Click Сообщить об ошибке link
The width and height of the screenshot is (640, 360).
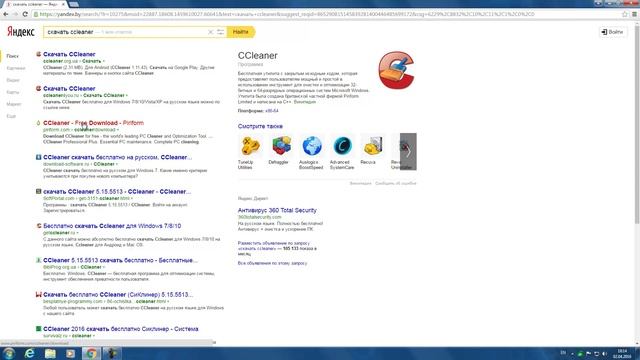tap(396, 183)
